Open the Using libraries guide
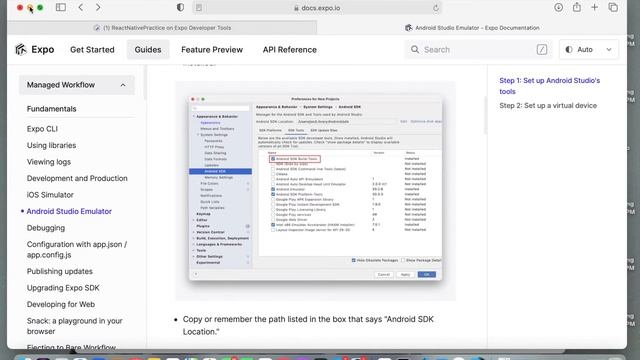The image size is (640, 360). pyautogui.click(x=51, y=145)
